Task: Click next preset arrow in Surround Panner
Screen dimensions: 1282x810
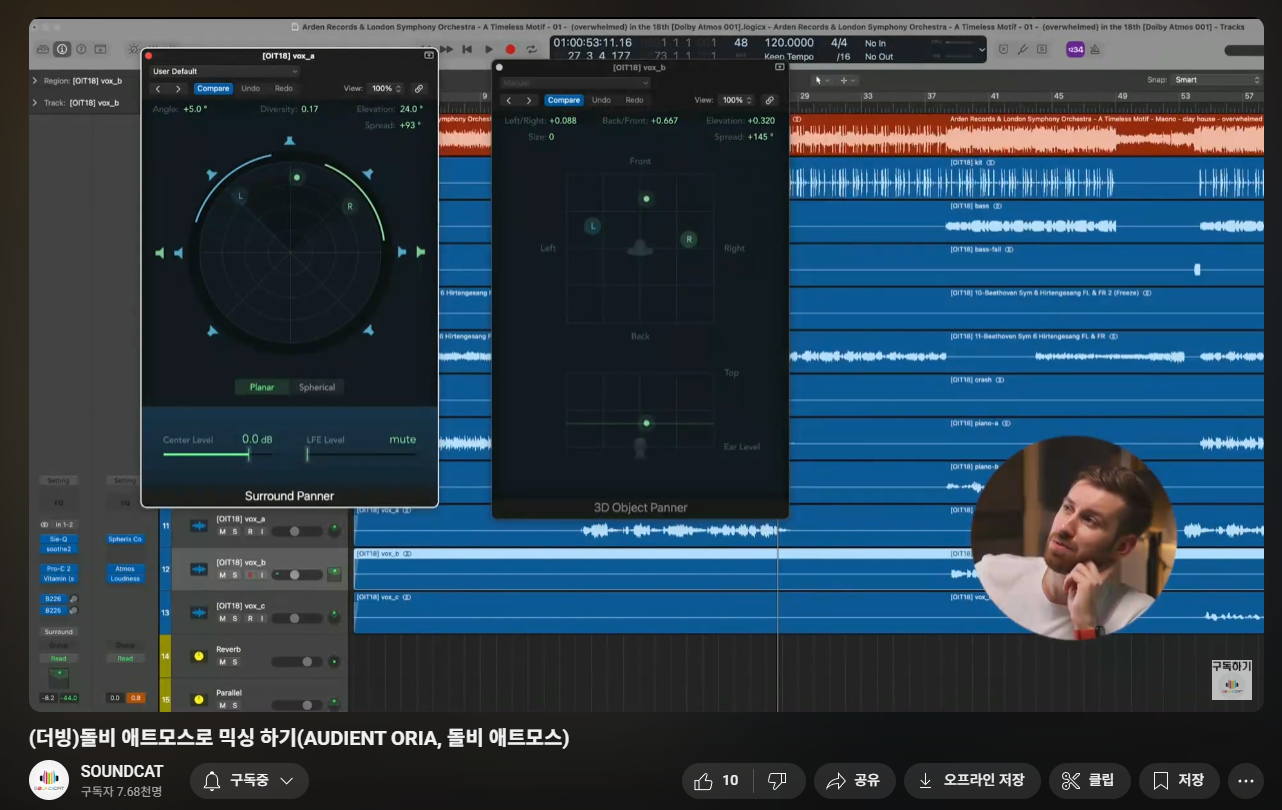Action: coord(178,88)
